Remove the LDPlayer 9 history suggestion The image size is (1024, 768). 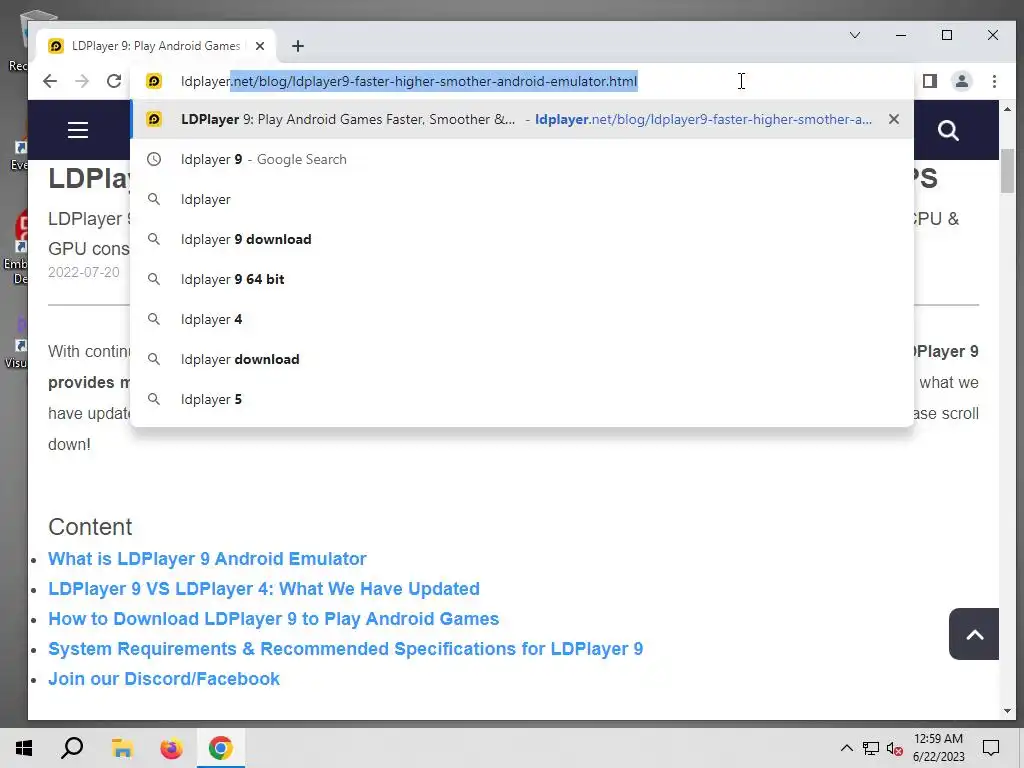(x=893, y=119)
